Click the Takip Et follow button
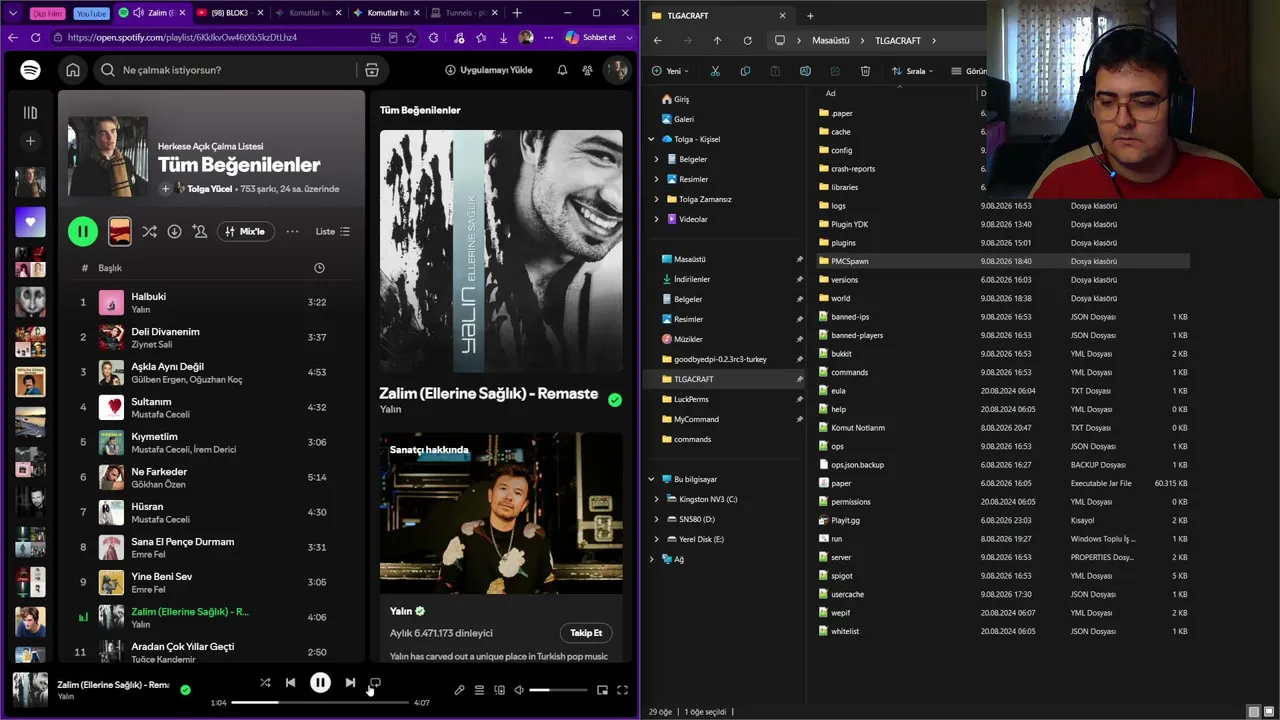This screenshot has height=720, width=1280. coord(586,633)
